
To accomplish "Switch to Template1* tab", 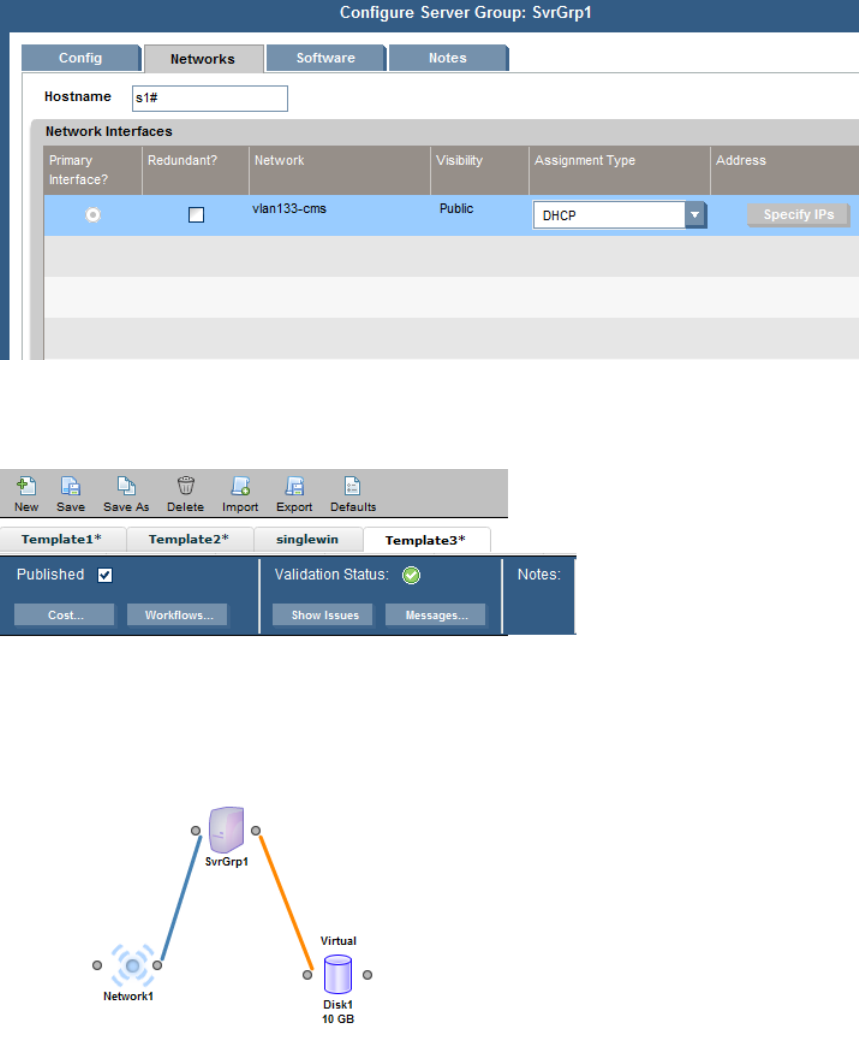I will [62, 539].
